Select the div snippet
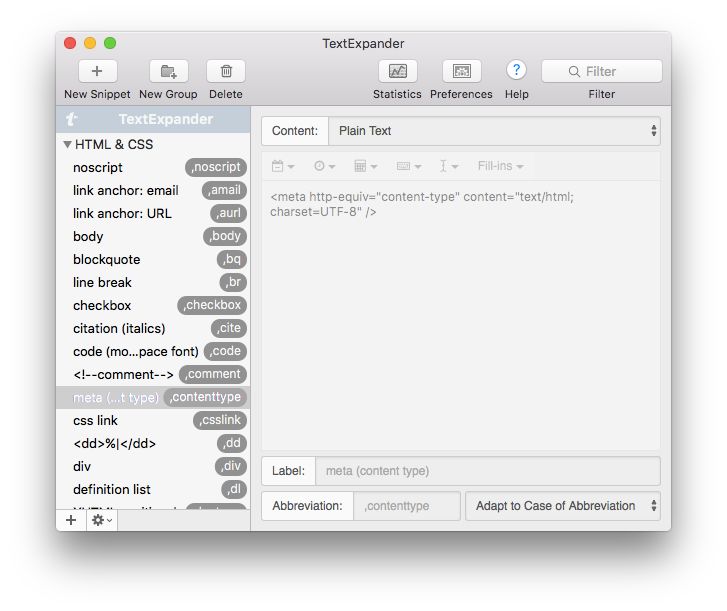The height and width of the screenshot is (611, 727). (153, 466)
